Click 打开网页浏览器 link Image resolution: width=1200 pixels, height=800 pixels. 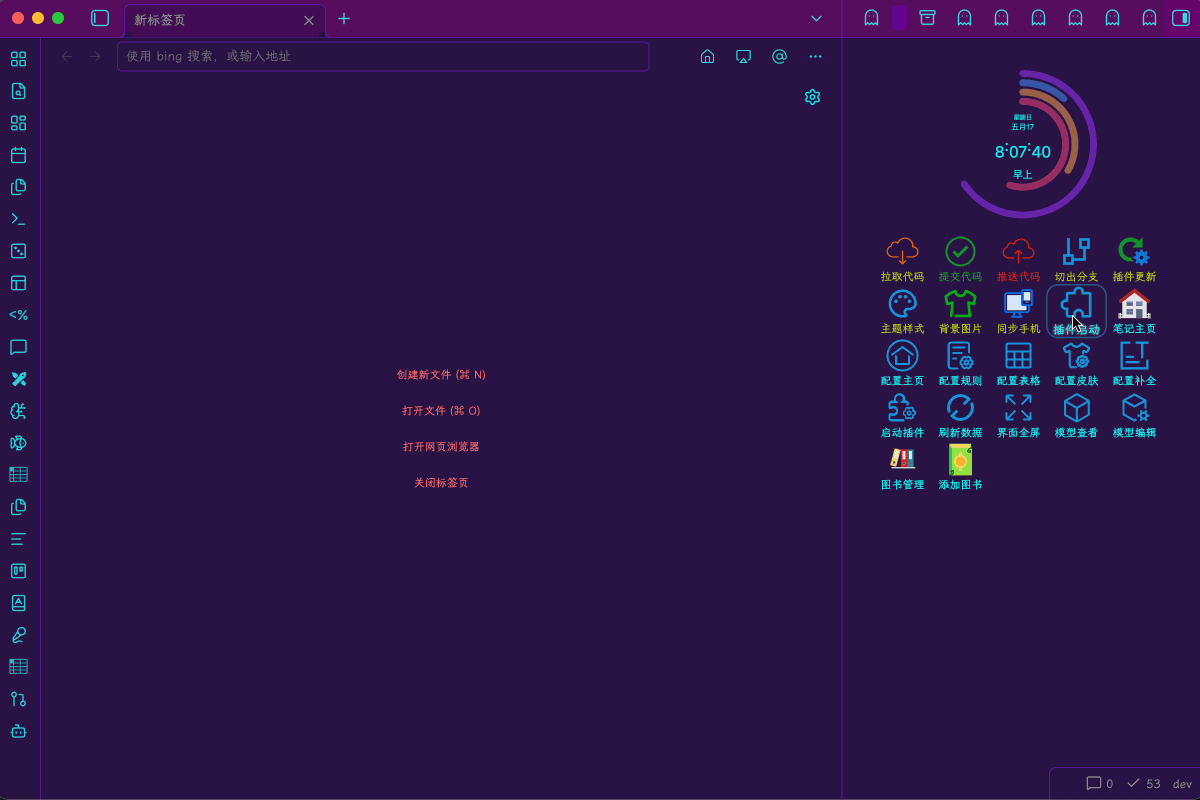(x=441, y=447)
